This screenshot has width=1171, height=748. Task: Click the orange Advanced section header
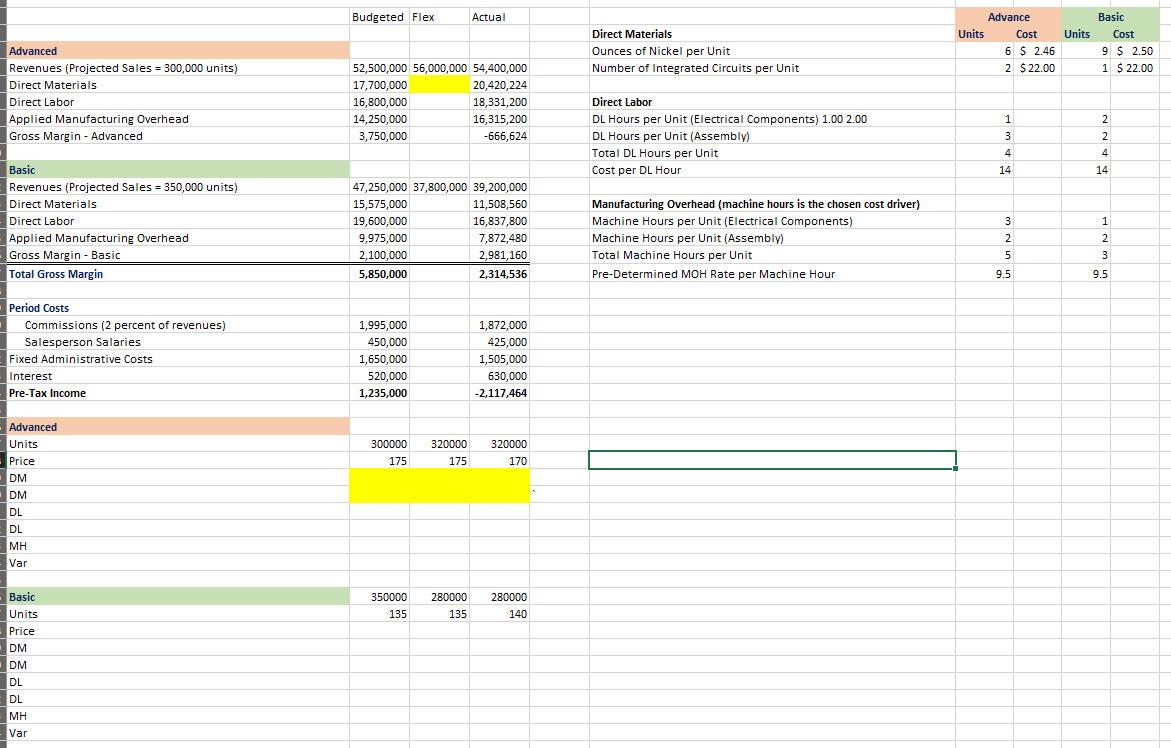point(32,50)
